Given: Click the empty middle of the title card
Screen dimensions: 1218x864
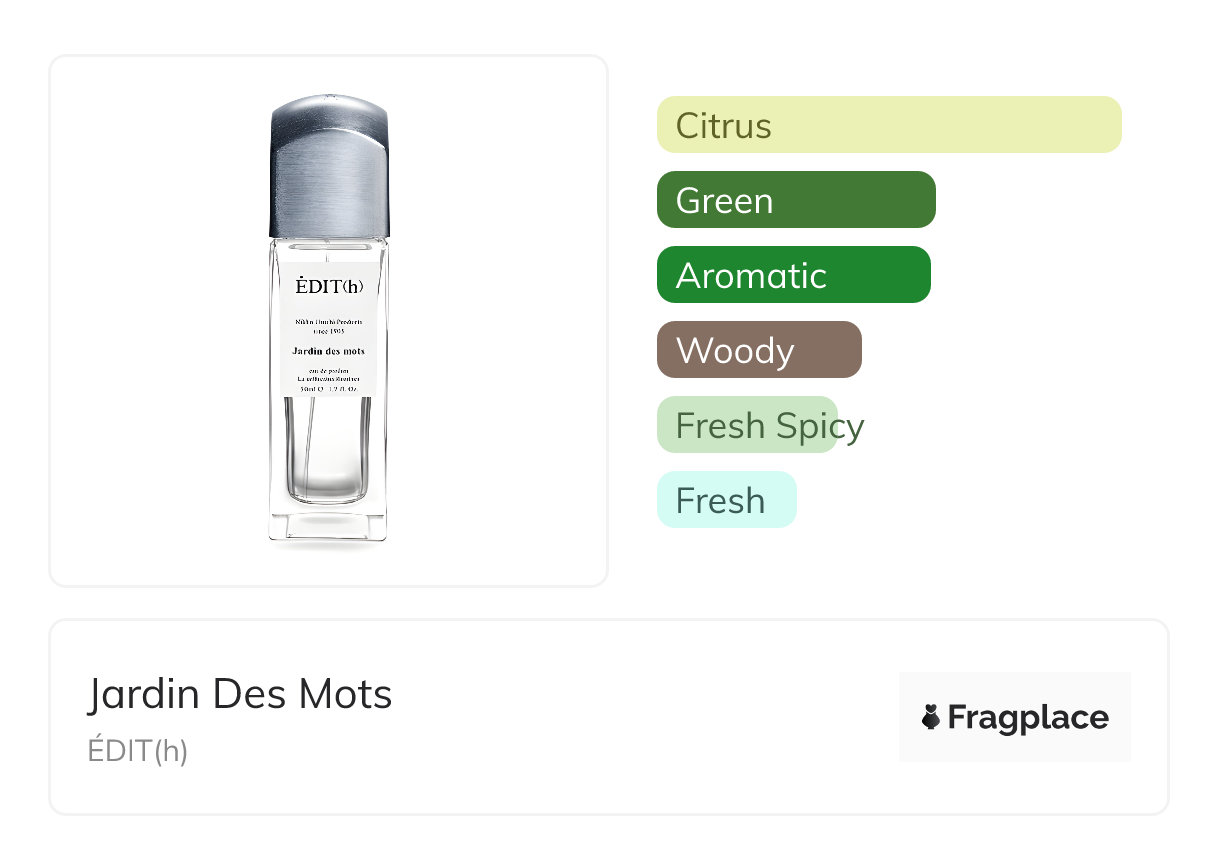Looking at the screenshot, I should (x=640, y=717).
